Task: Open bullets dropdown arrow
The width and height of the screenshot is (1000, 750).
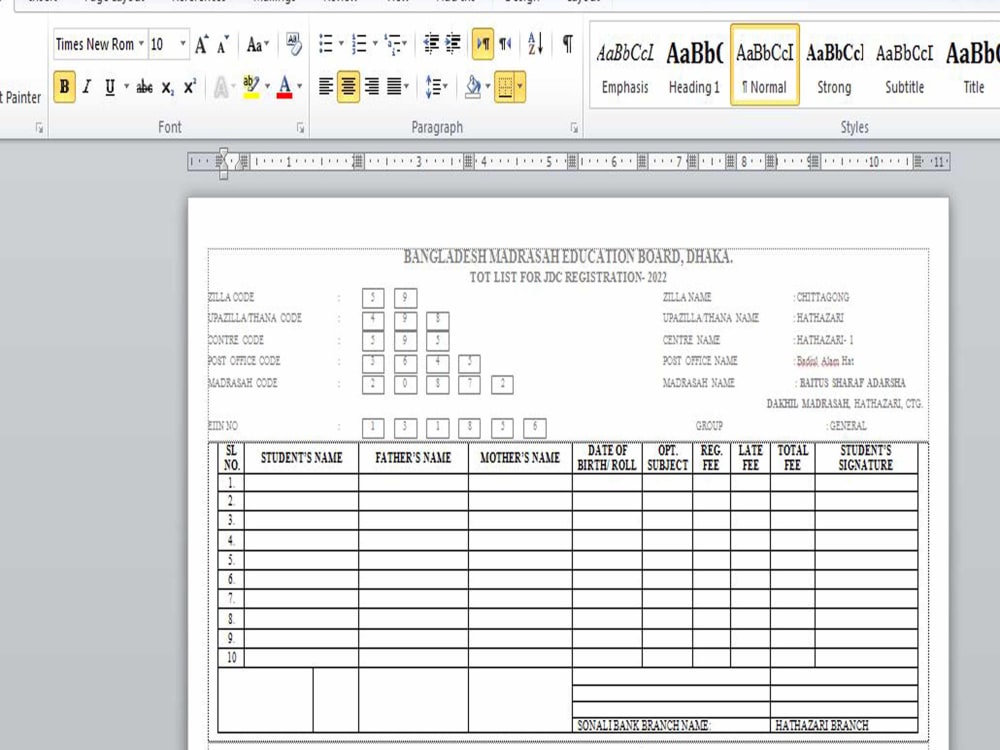Action: point(341,44)
